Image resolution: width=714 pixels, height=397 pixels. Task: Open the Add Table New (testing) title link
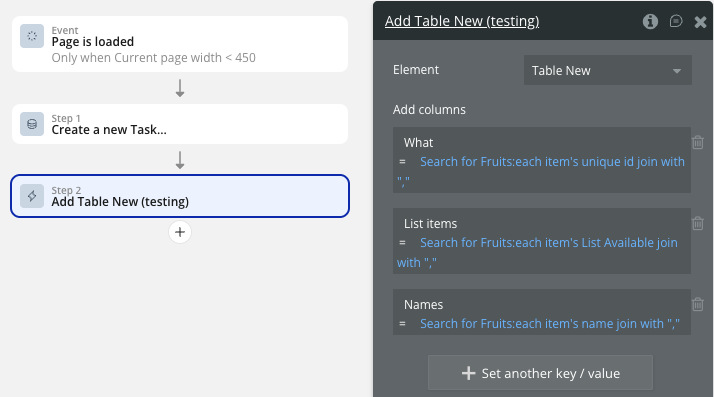[462, 21]
